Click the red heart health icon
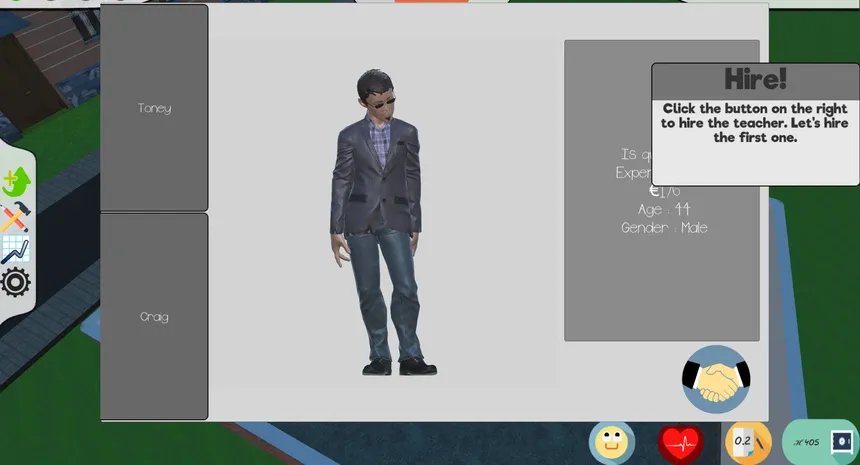This screenshot has width=860, height=465. [680, 443]
